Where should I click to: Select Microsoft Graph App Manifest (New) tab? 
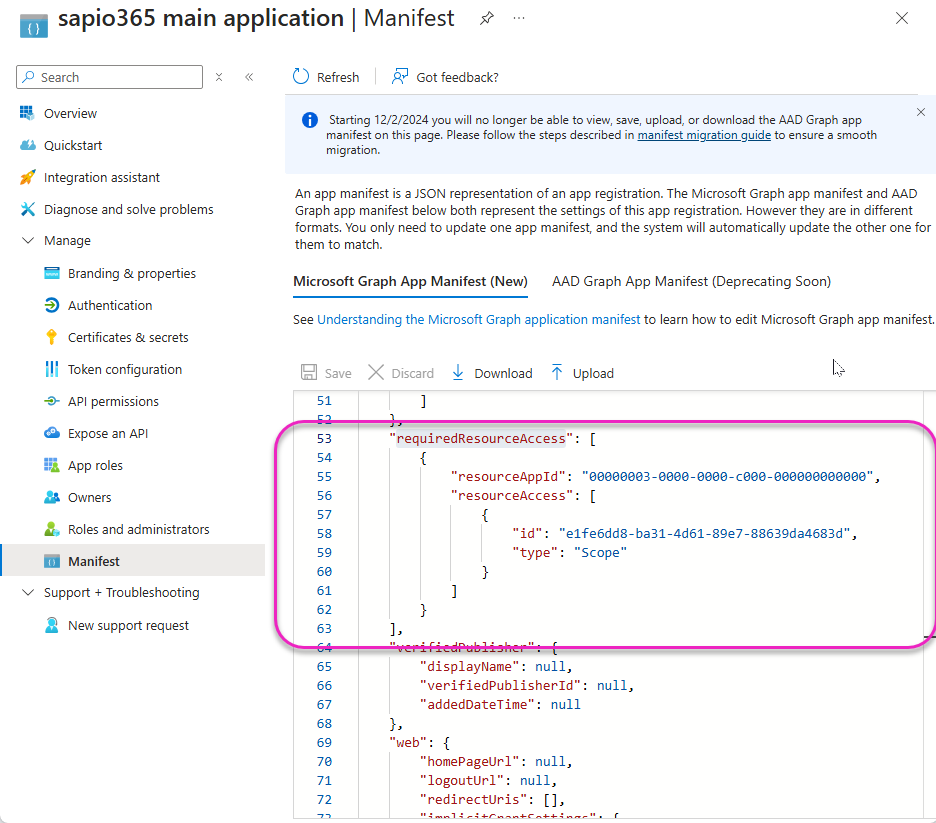(410, 281)
